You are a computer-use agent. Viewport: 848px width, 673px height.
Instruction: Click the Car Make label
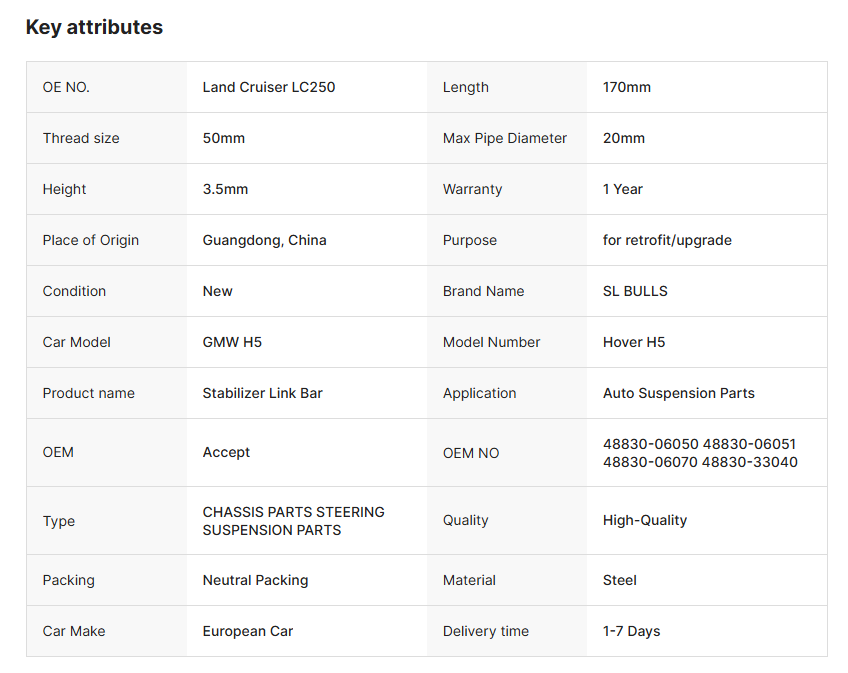click(74, 631)
